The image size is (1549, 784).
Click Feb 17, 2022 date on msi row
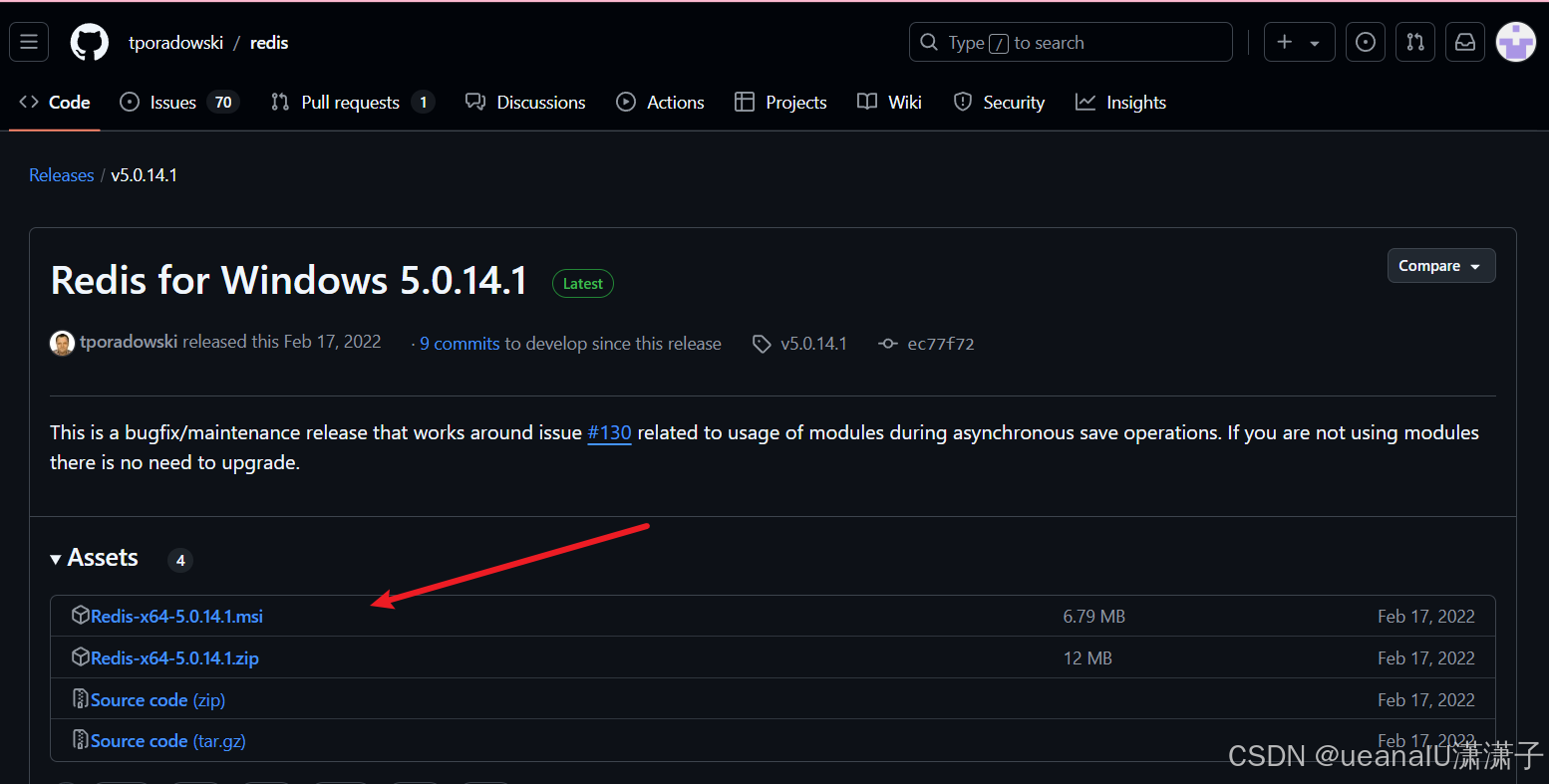1425,616
